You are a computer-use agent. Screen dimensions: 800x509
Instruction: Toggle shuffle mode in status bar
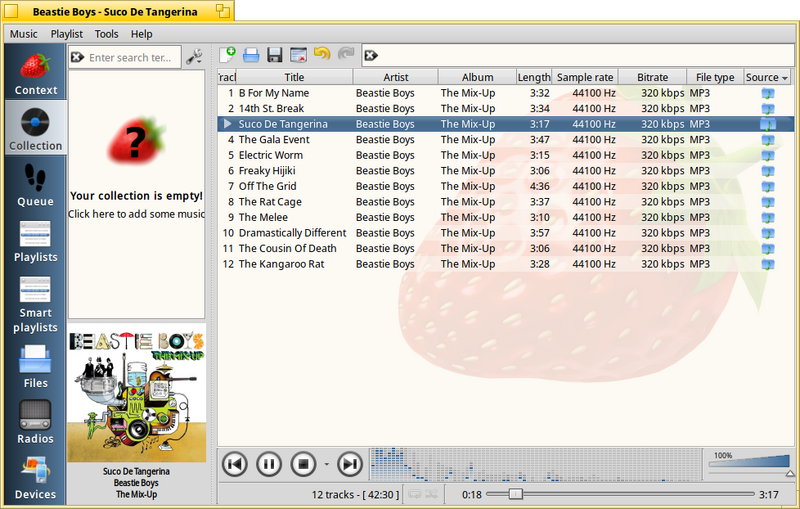(x=431, y=494)
